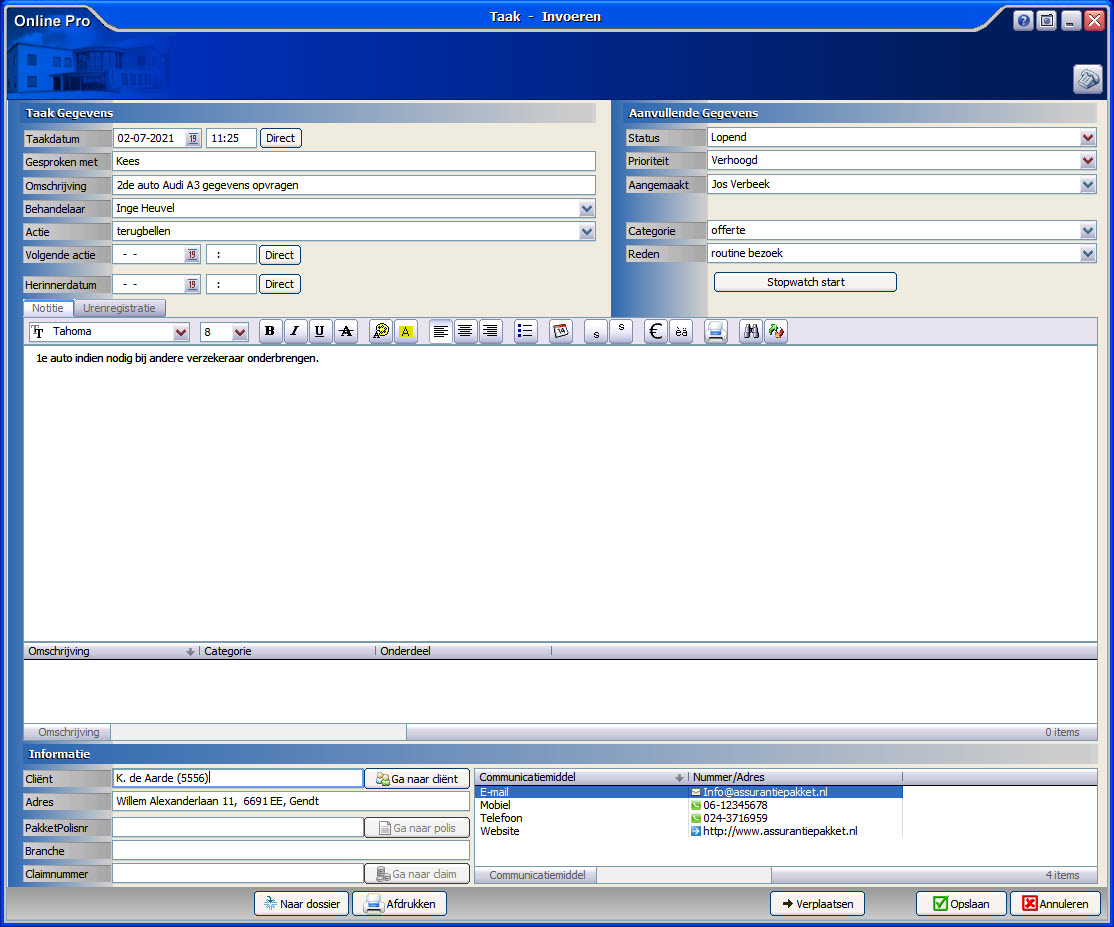Open Taakdatum calendar picker
The height and width of the screenshot is (927, 1114).
(193, 139)
